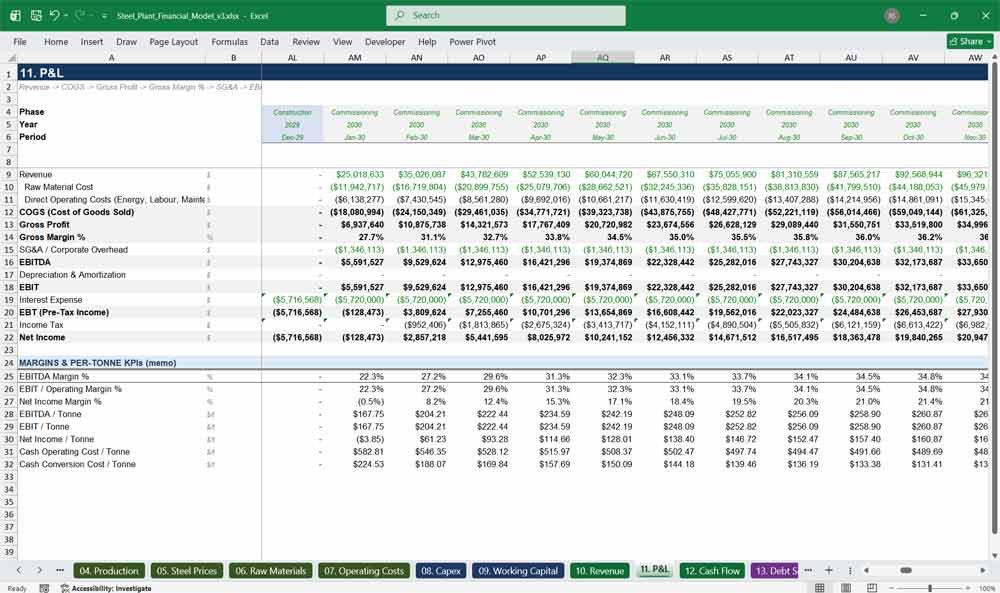Open the Developer ribbon tab
Screen dimensions: 1000x593
(x=385, y=41)
